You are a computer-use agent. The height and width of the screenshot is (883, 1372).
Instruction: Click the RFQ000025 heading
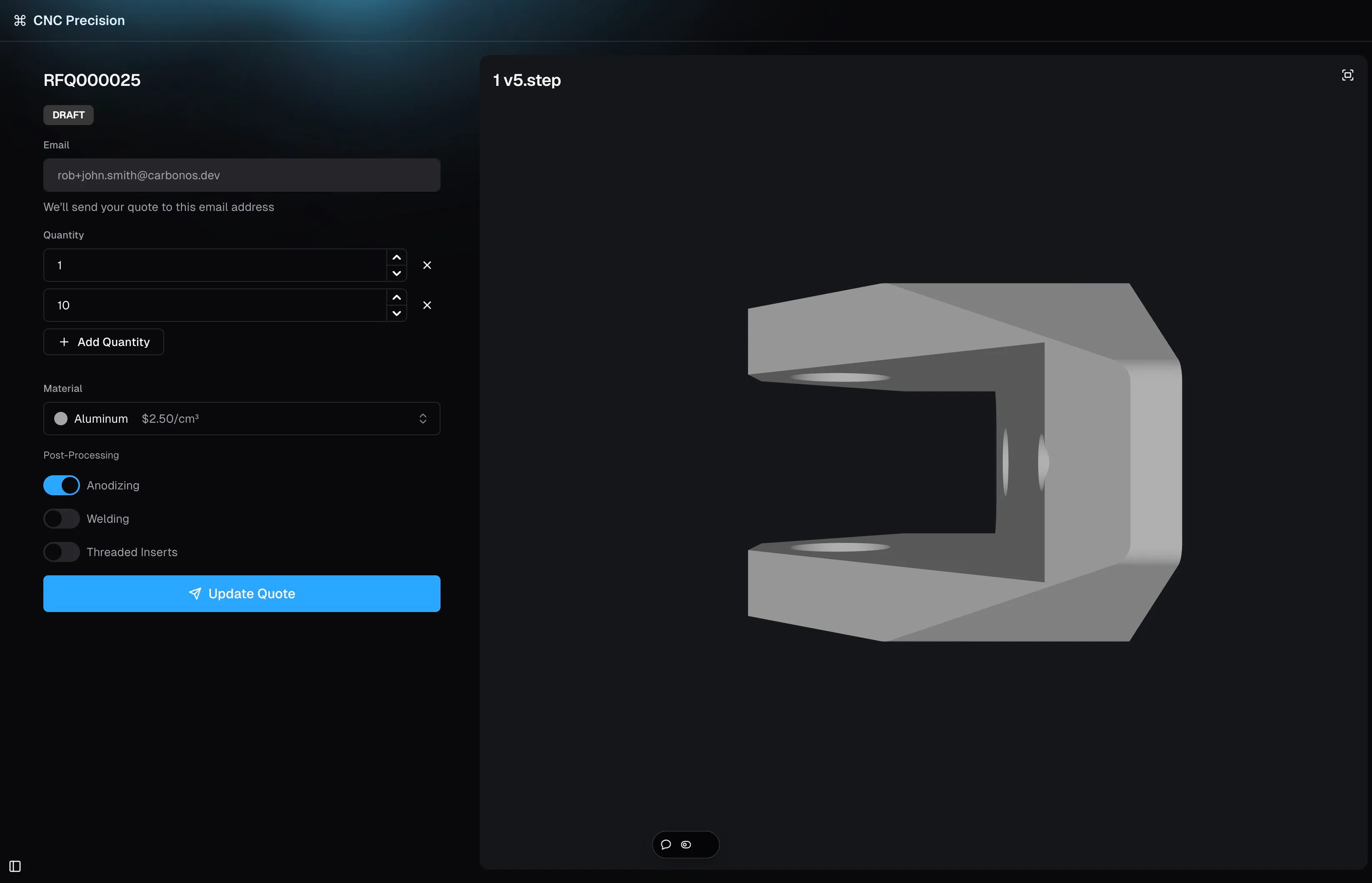[x=92, y=80]
